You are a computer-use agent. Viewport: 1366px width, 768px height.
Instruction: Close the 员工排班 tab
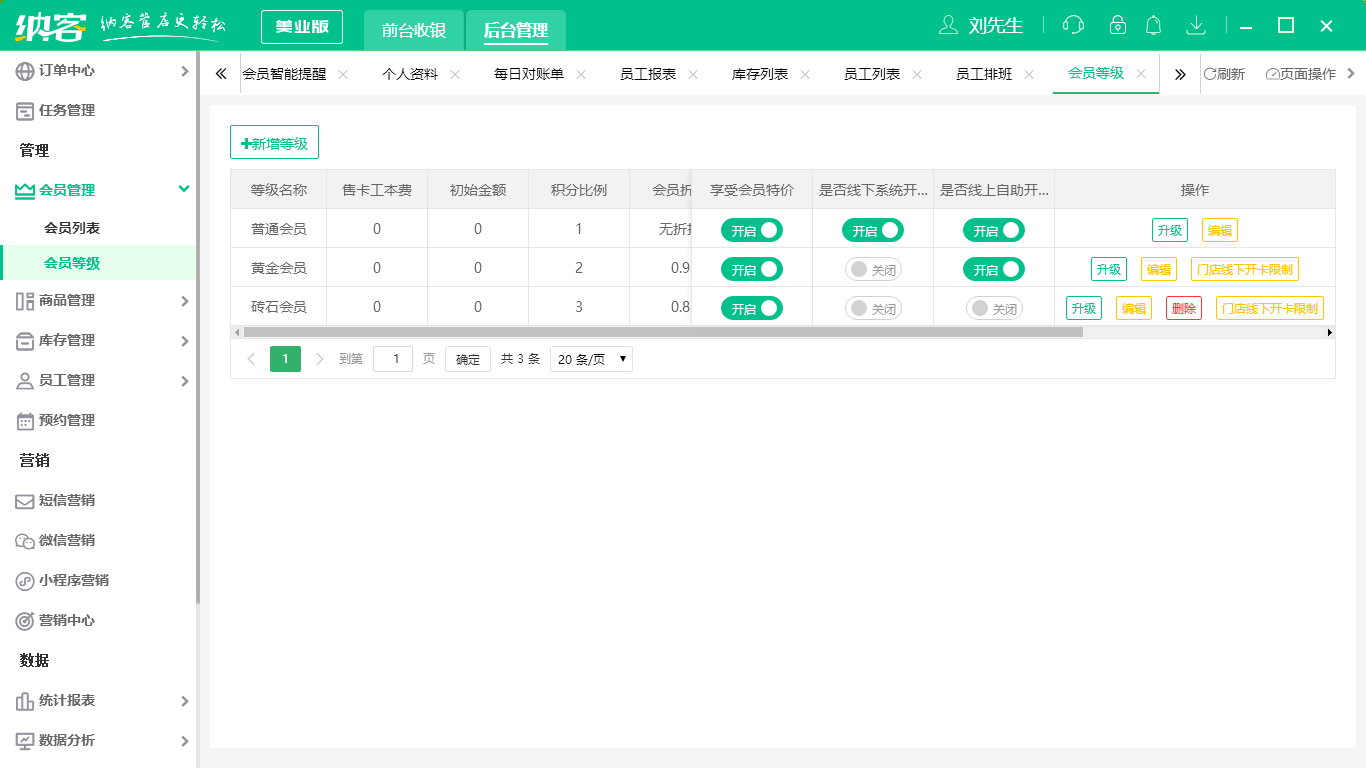[1029, 75]
